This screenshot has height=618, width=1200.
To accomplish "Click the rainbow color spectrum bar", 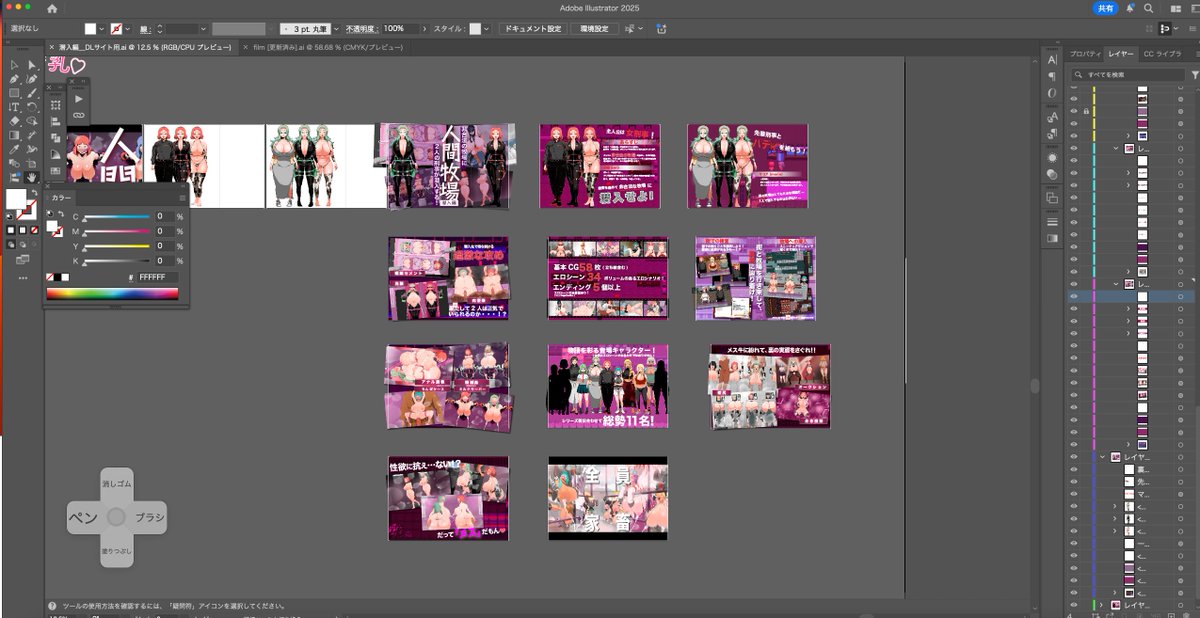I will click(112, 294).
